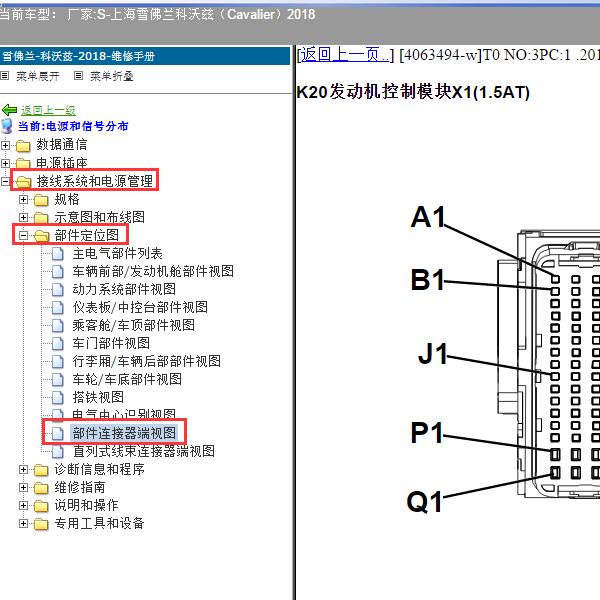Collapse the 部件定位图 tree node
600x600 pixels.
[23, 235]
